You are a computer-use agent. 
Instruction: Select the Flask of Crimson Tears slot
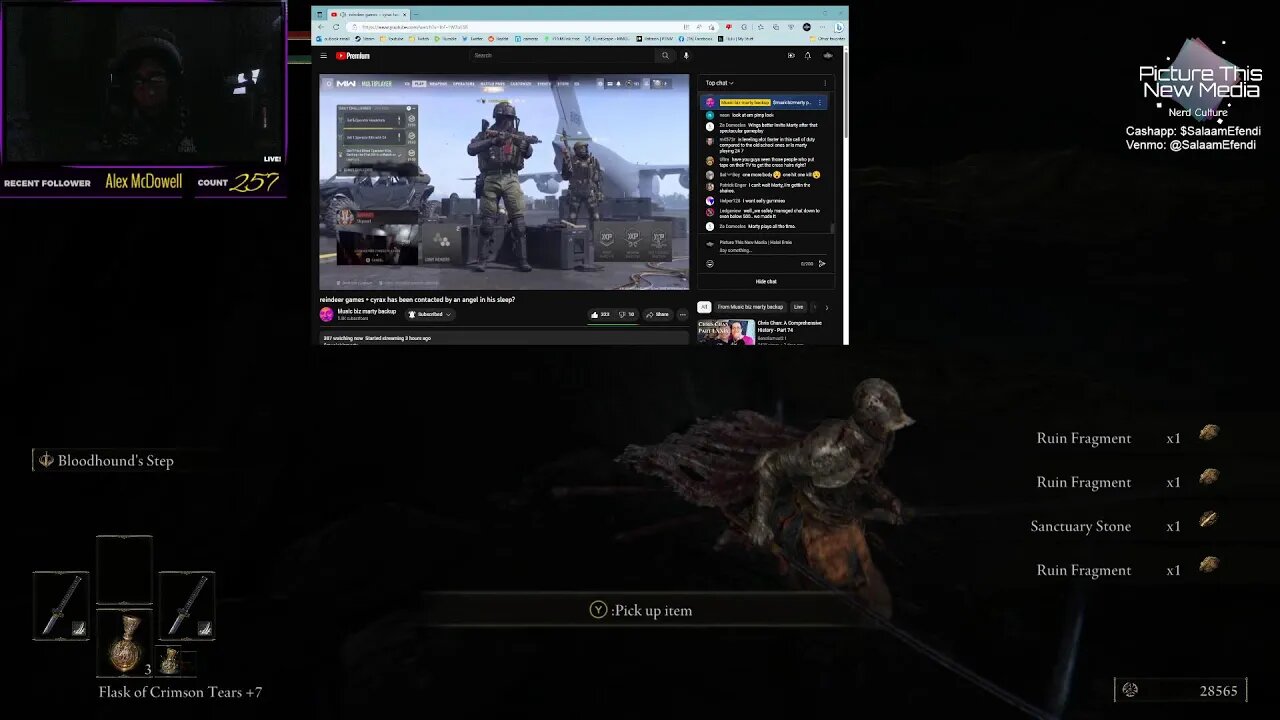point(125,644)
